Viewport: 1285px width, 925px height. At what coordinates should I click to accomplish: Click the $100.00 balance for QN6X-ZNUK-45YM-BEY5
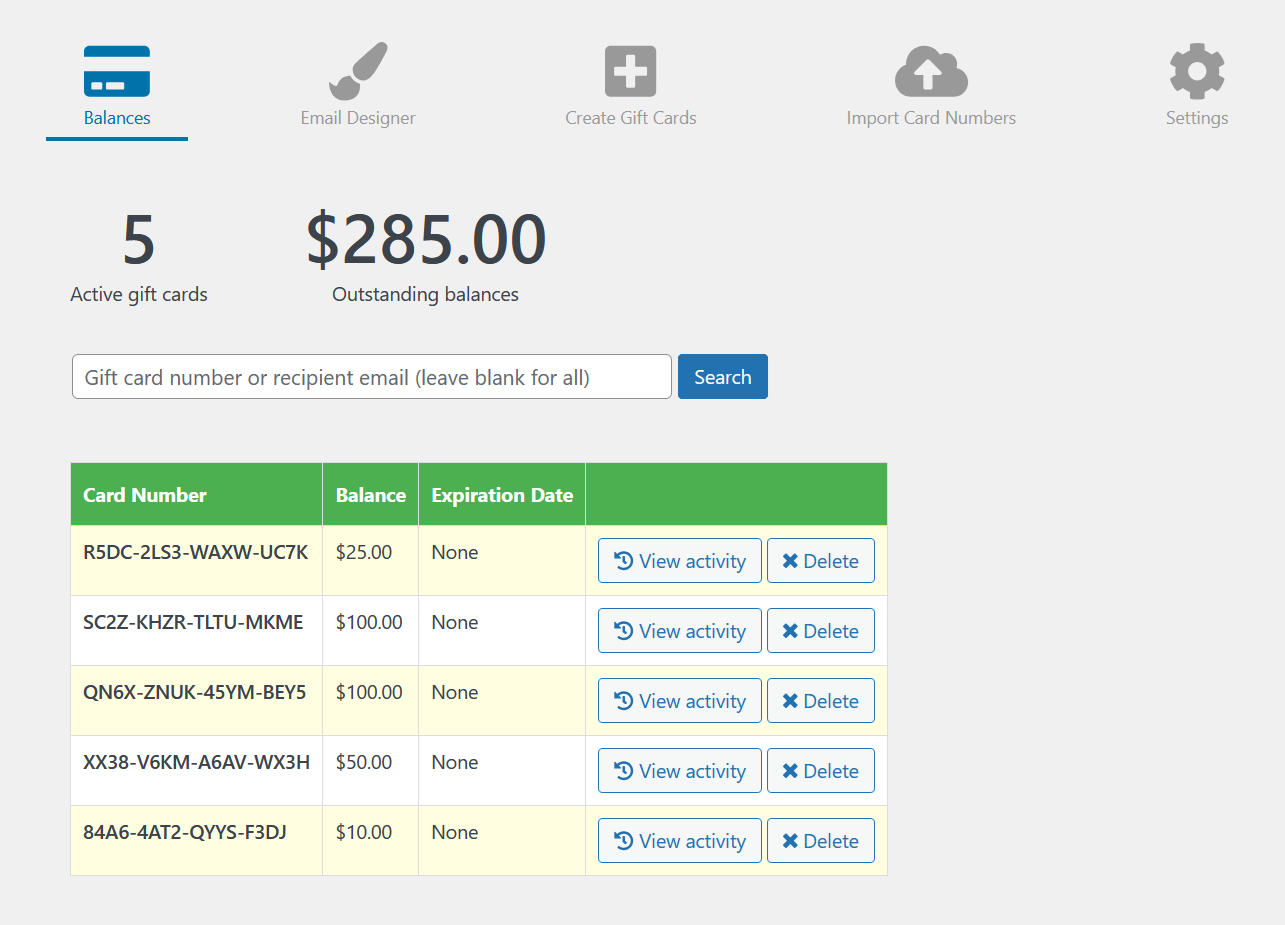369,692
